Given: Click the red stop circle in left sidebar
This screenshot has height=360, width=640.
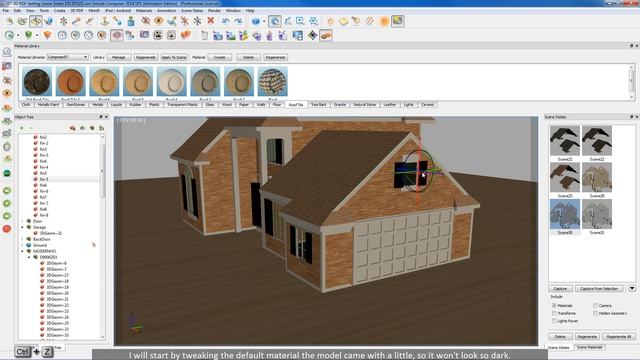Looking at the screenshot, I should click(7, 229).
